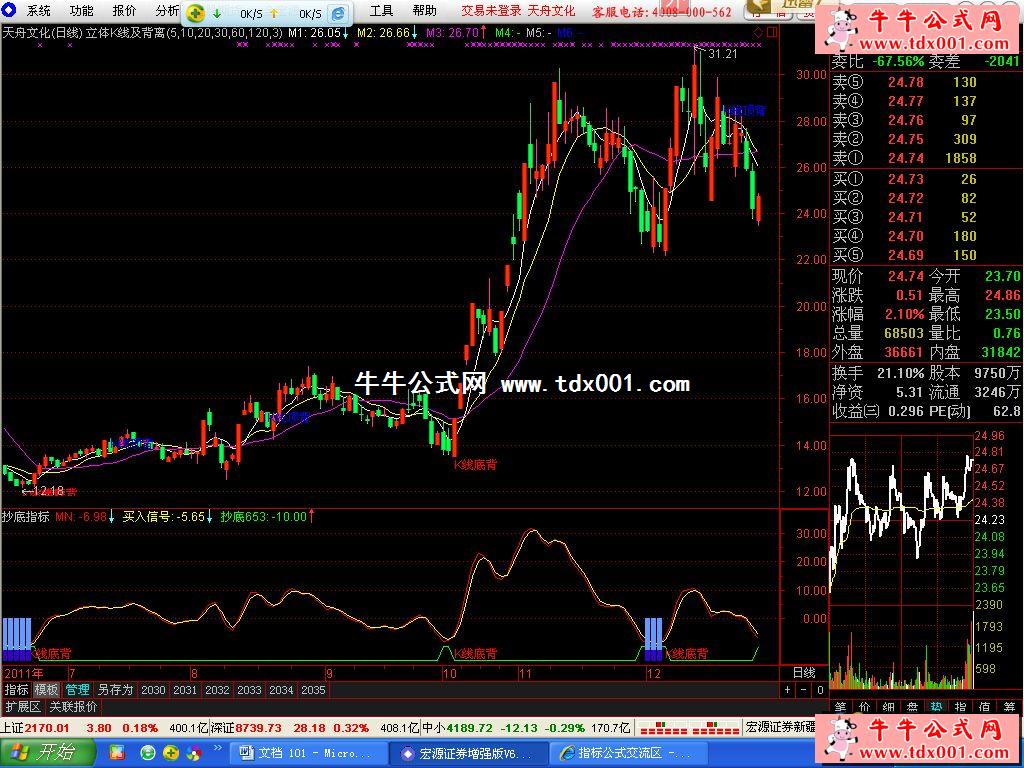Toggle the 指 index view tab
1024x768 pixels.
click(960, 707)
